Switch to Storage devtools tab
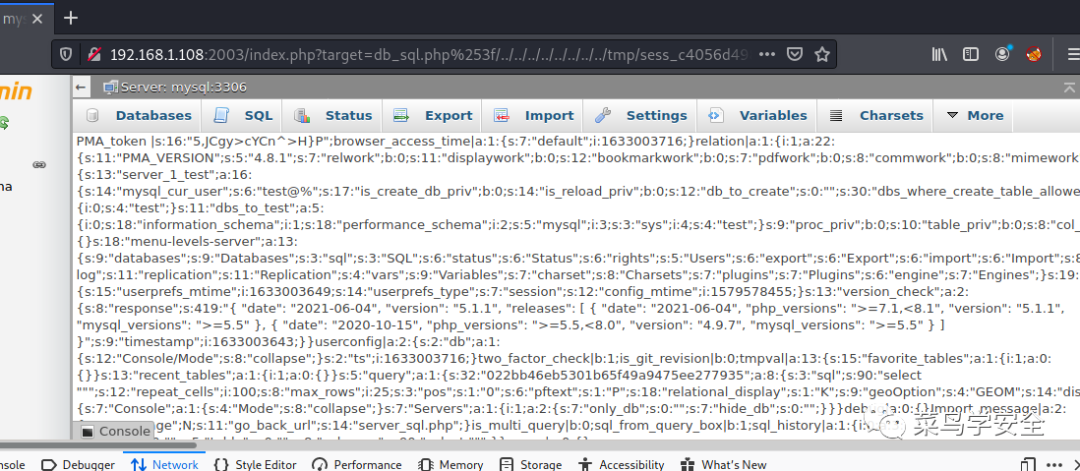 coord(530,465)
